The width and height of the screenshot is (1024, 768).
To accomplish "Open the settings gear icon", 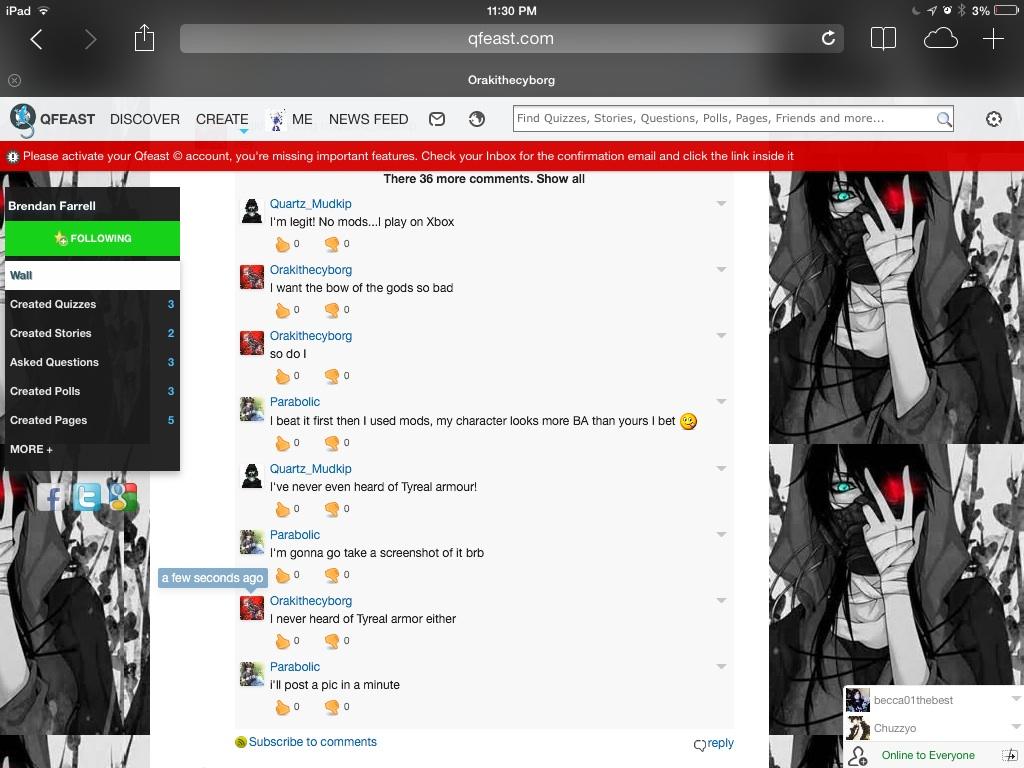I will [993, 119].
